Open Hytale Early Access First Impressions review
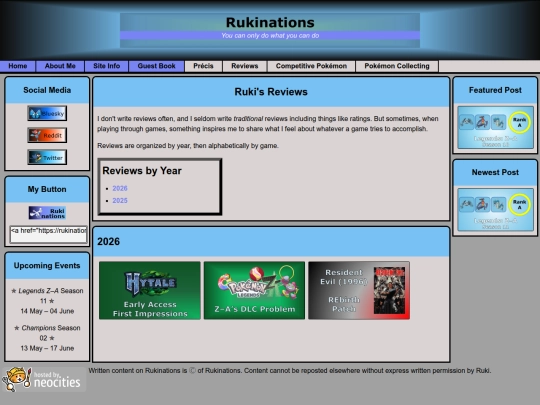Screen dimensions: 540x405 point(150,290)
